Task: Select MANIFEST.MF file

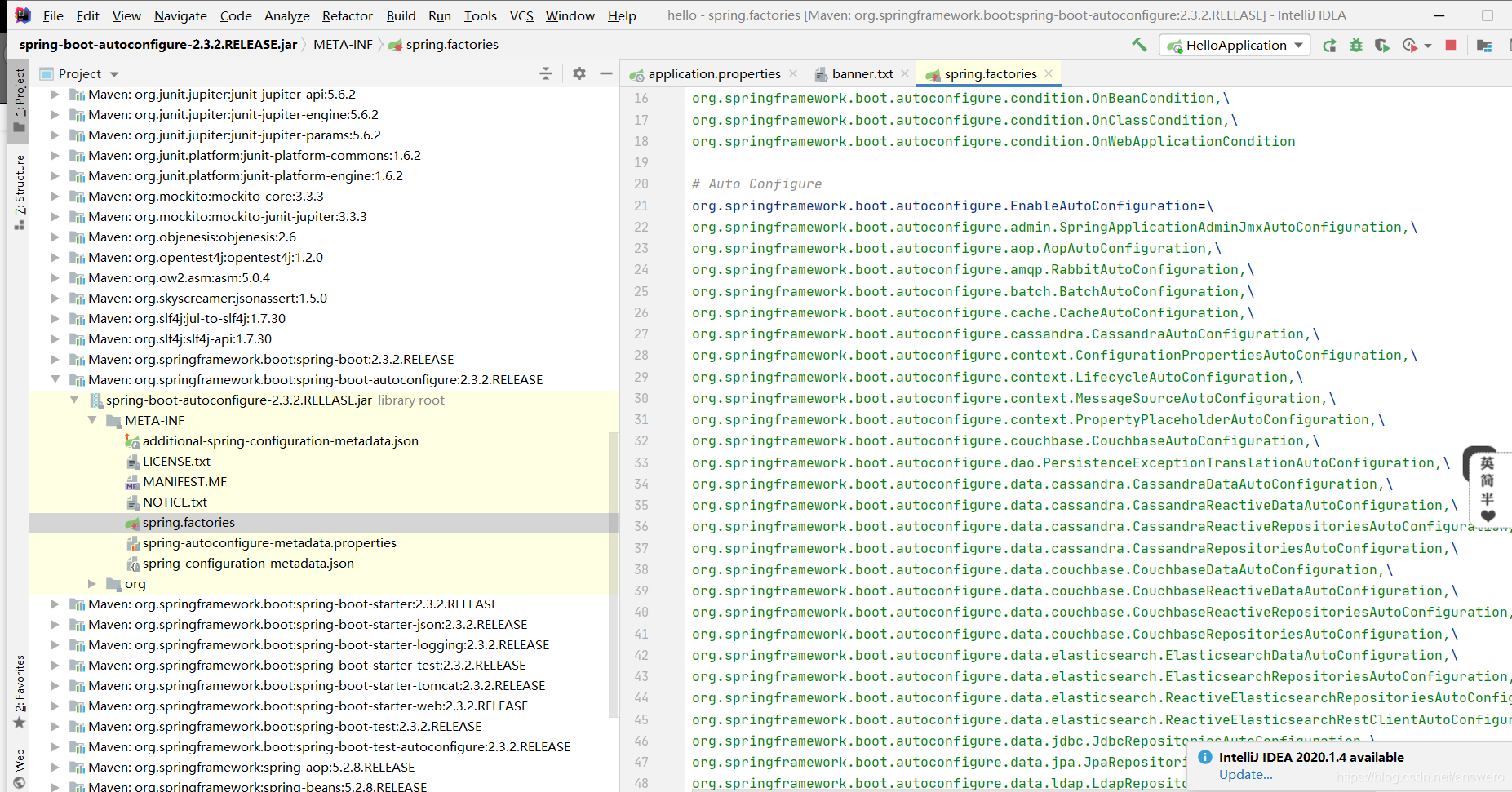Action: [x=184, y=481]
